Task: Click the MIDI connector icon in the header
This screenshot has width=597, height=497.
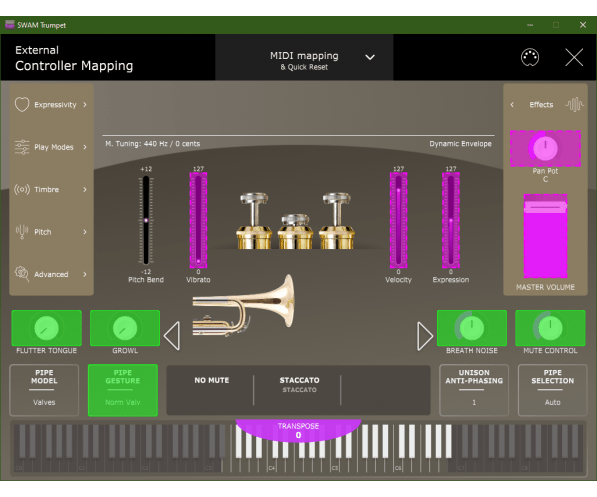Action: tap(530, 58)
